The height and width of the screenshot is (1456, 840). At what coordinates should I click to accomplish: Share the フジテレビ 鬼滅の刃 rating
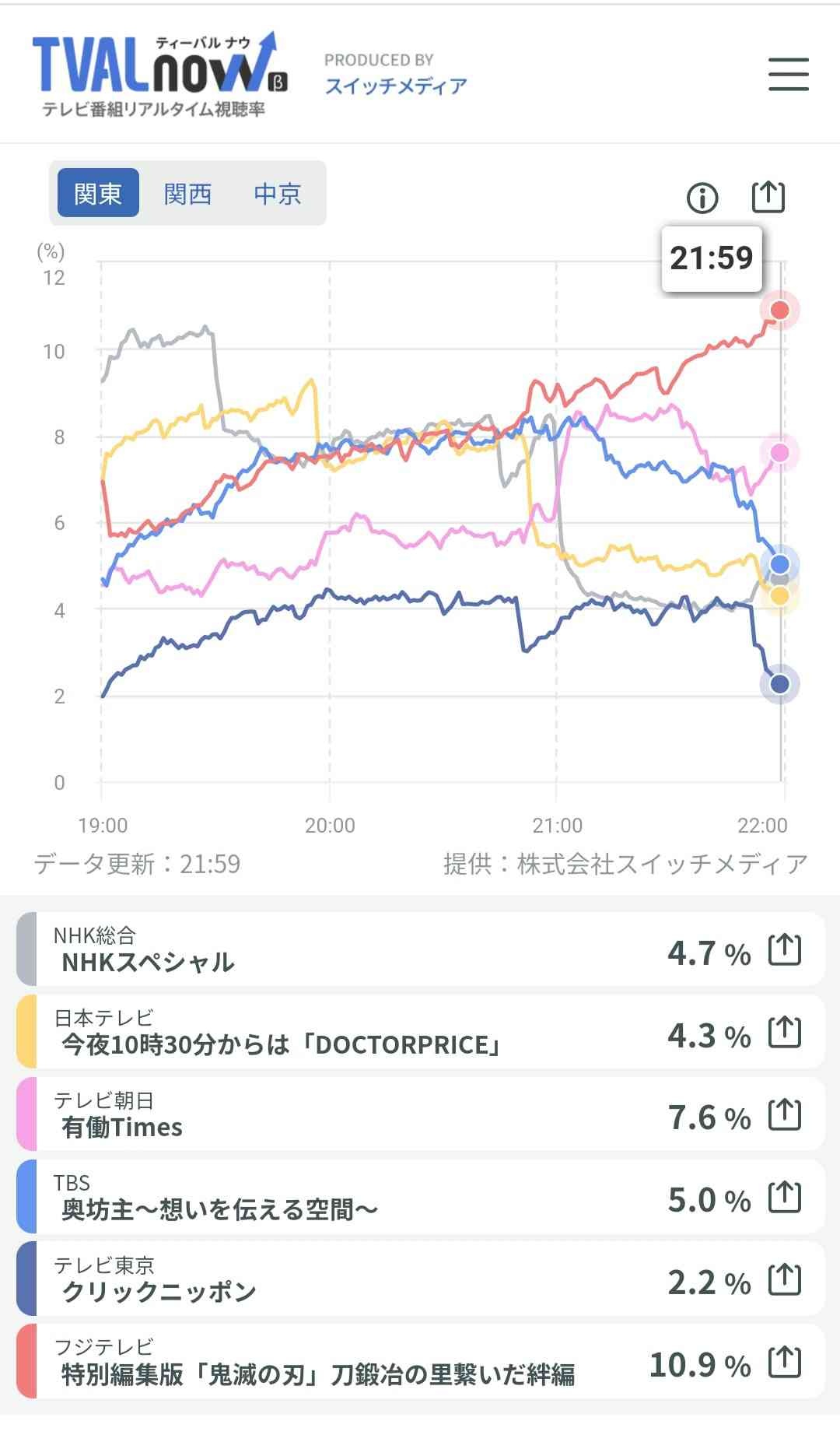pyautogui.click(x=784, y=1362)
